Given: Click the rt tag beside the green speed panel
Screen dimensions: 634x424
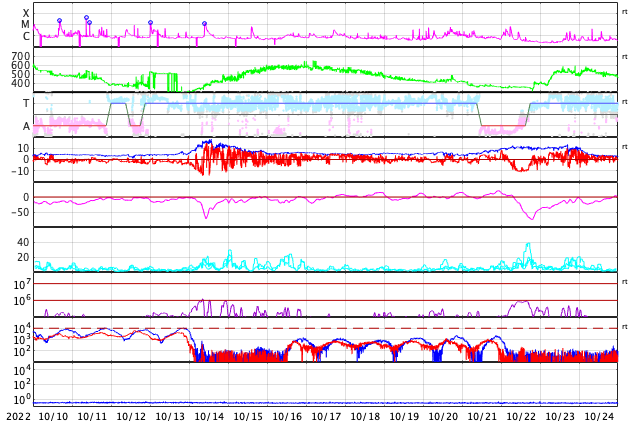Looking at the screenshot, I should pyautogui.click(x=625, y=57).
